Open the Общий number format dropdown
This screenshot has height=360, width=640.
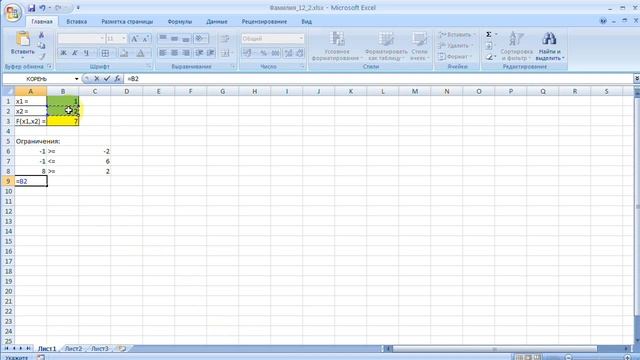pyautogui.click(x=301, y=39)
